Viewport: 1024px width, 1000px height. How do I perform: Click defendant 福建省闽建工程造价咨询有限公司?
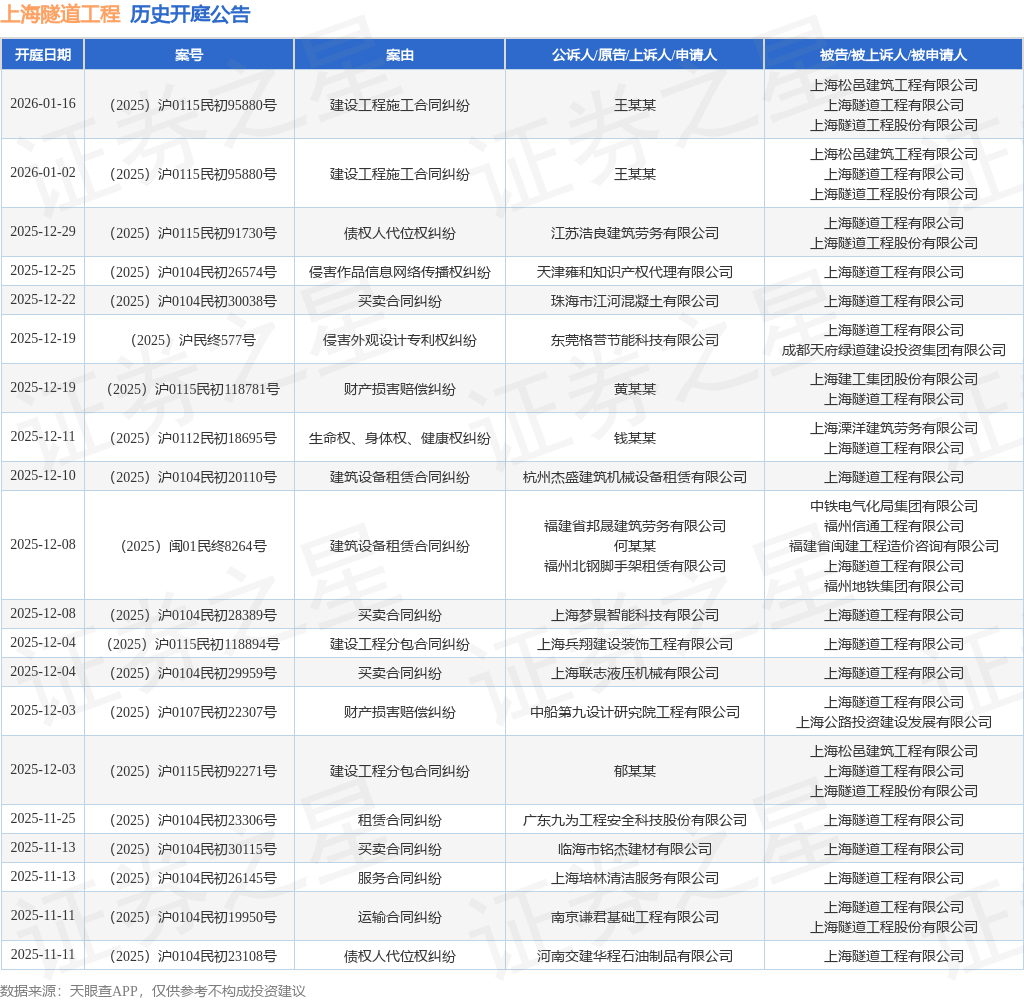point(893,546)
